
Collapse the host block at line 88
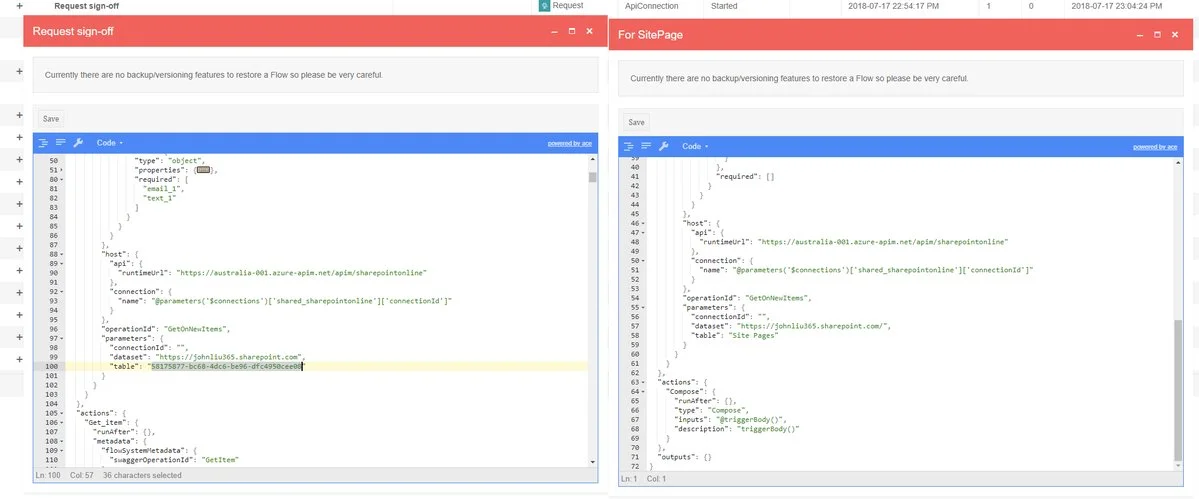point(62,254)
